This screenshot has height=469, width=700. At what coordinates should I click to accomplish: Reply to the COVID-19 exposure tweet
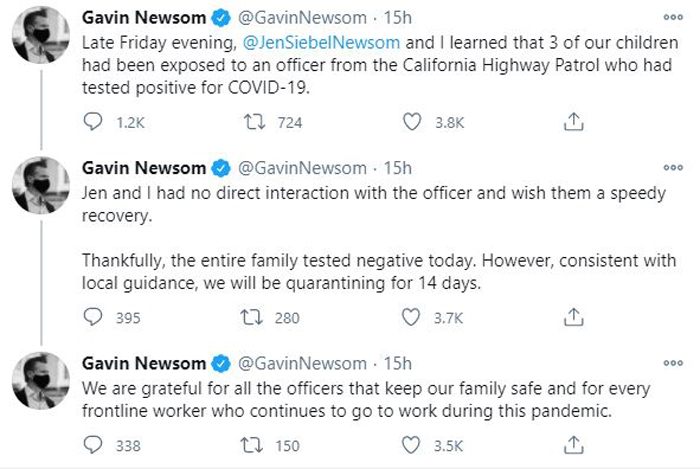click(x=93, y=121)
